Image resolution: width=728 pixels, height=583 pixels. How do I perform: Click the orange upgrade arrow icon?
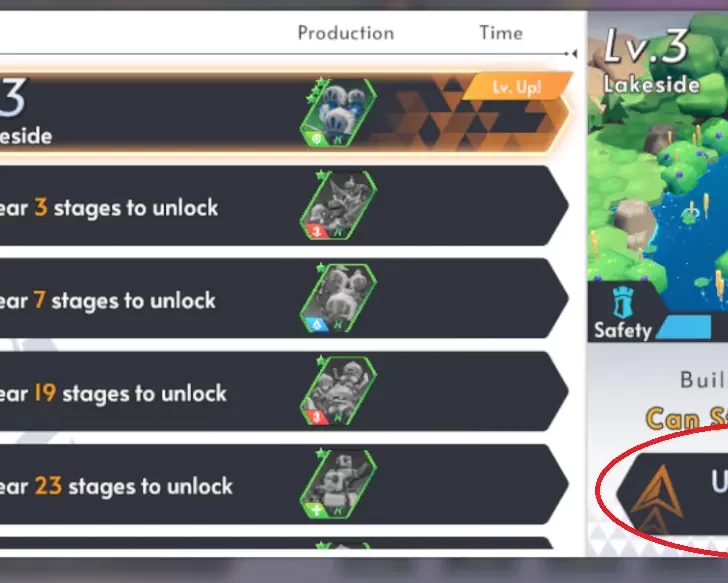657,498
